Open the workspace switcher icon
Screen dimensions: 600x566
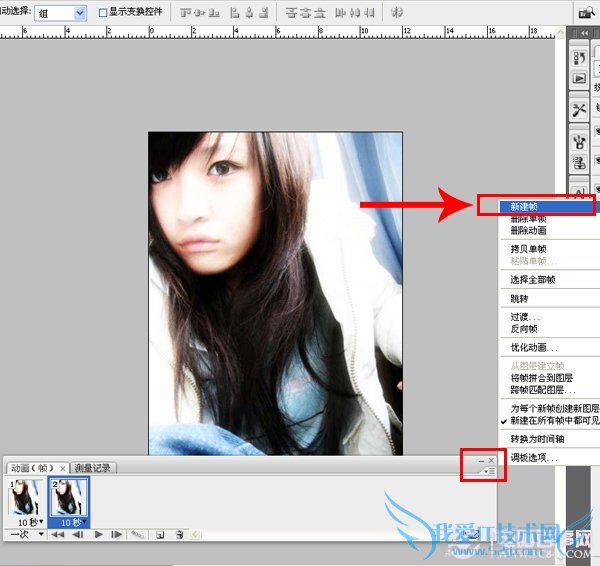586,13
